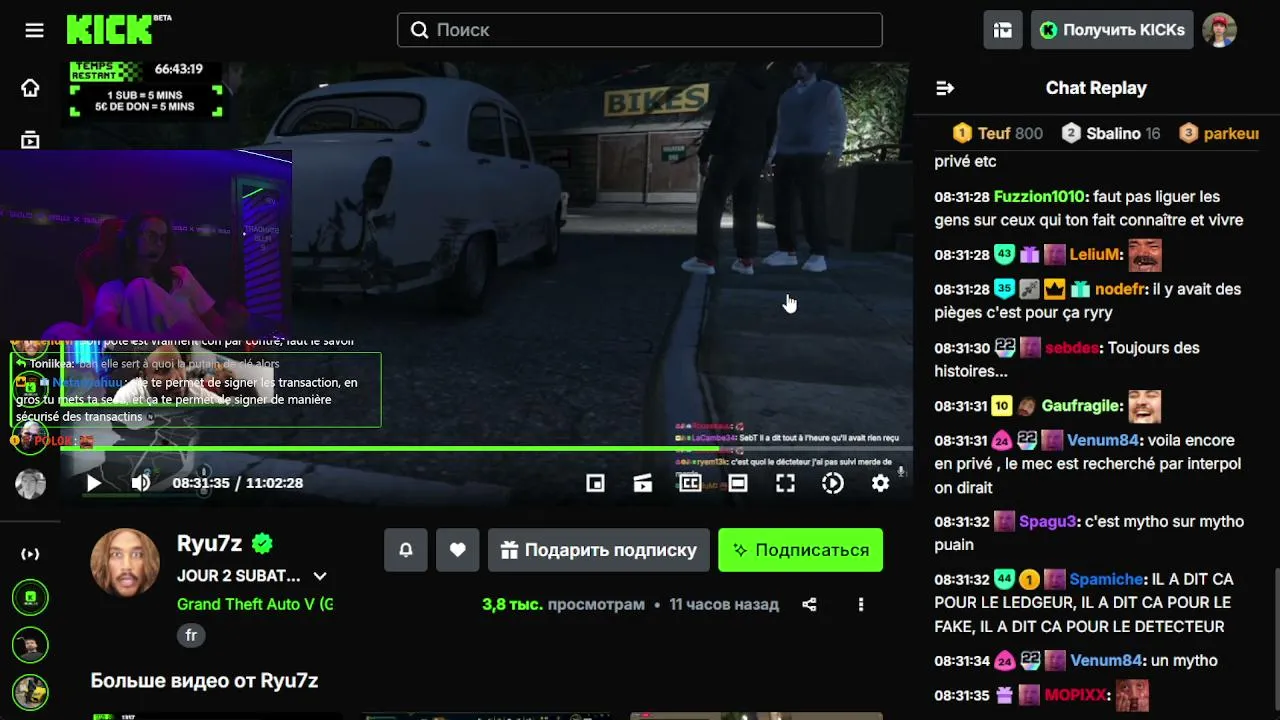Click the Больше видео от Ryu7z heading

click(204, 681)
